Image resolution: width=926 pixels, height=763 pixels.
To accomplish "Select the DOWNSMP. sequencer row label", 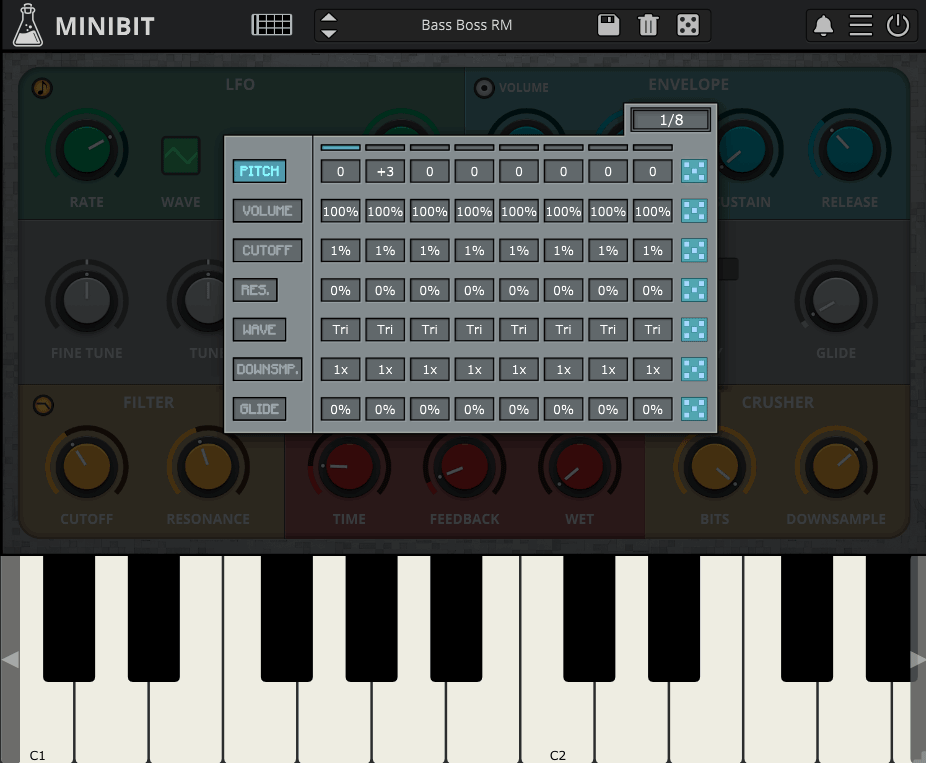I will [267, 369].
